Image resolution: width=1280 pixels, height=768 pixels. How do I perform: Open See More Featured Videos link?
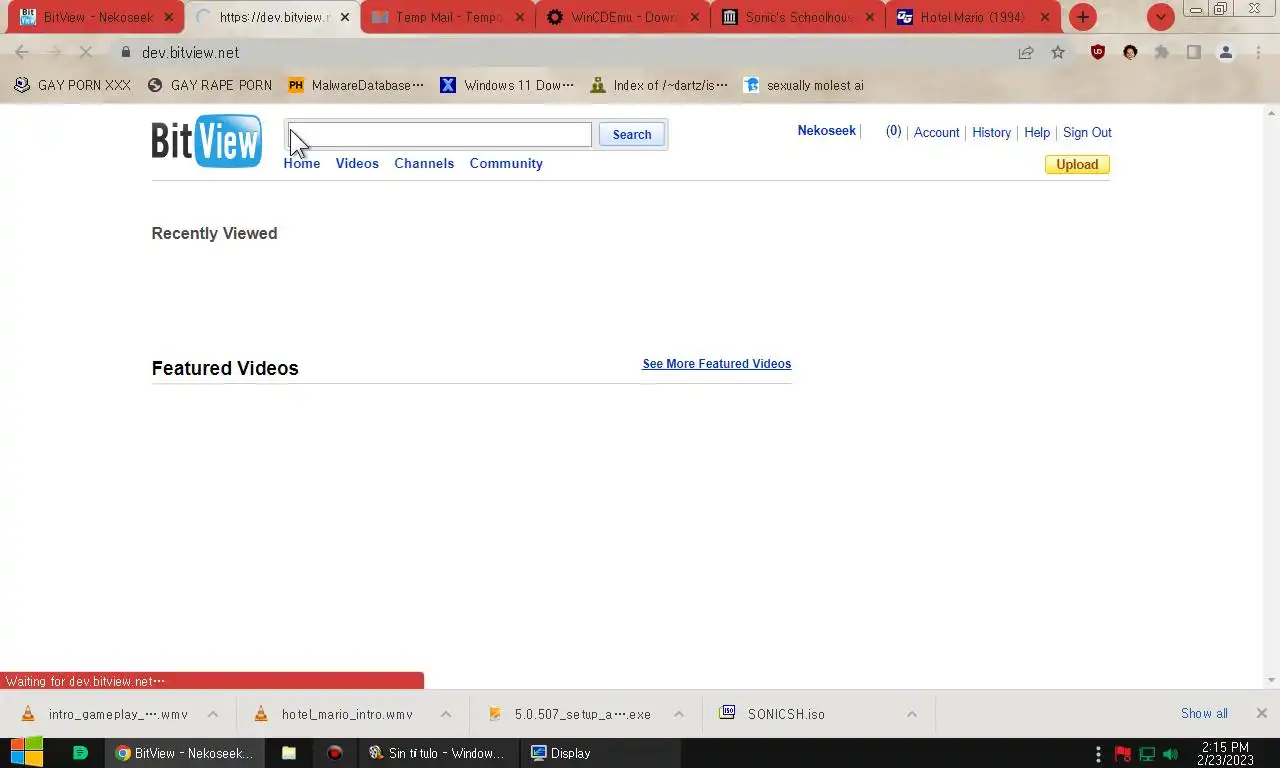coord(716,364)
